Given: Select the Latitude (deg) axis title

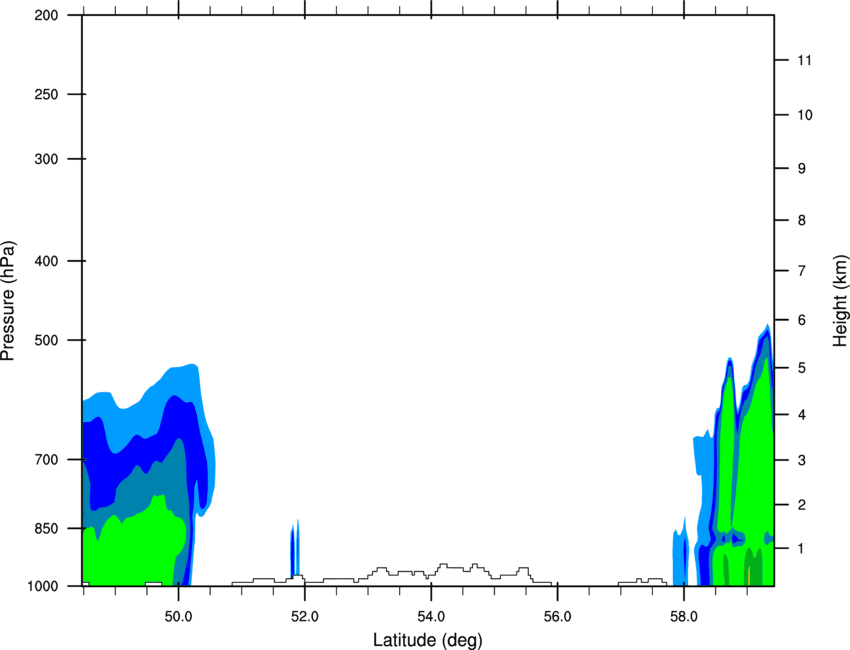Looking at the screenshot, I should click(x=428, y=640).
